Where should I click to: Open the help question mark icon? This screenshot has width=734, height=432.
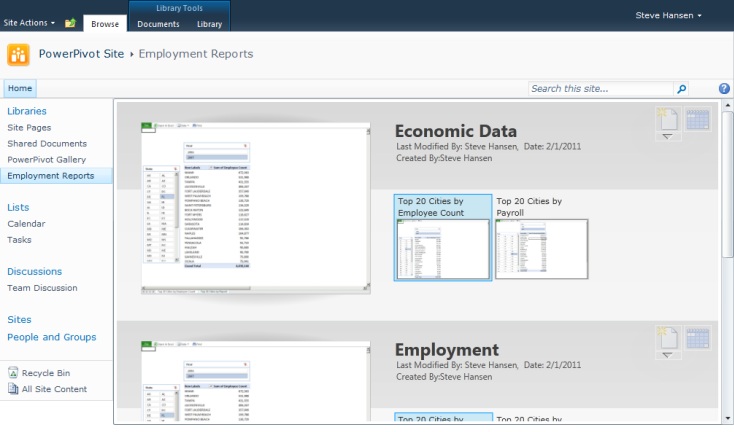coord(724,88)
